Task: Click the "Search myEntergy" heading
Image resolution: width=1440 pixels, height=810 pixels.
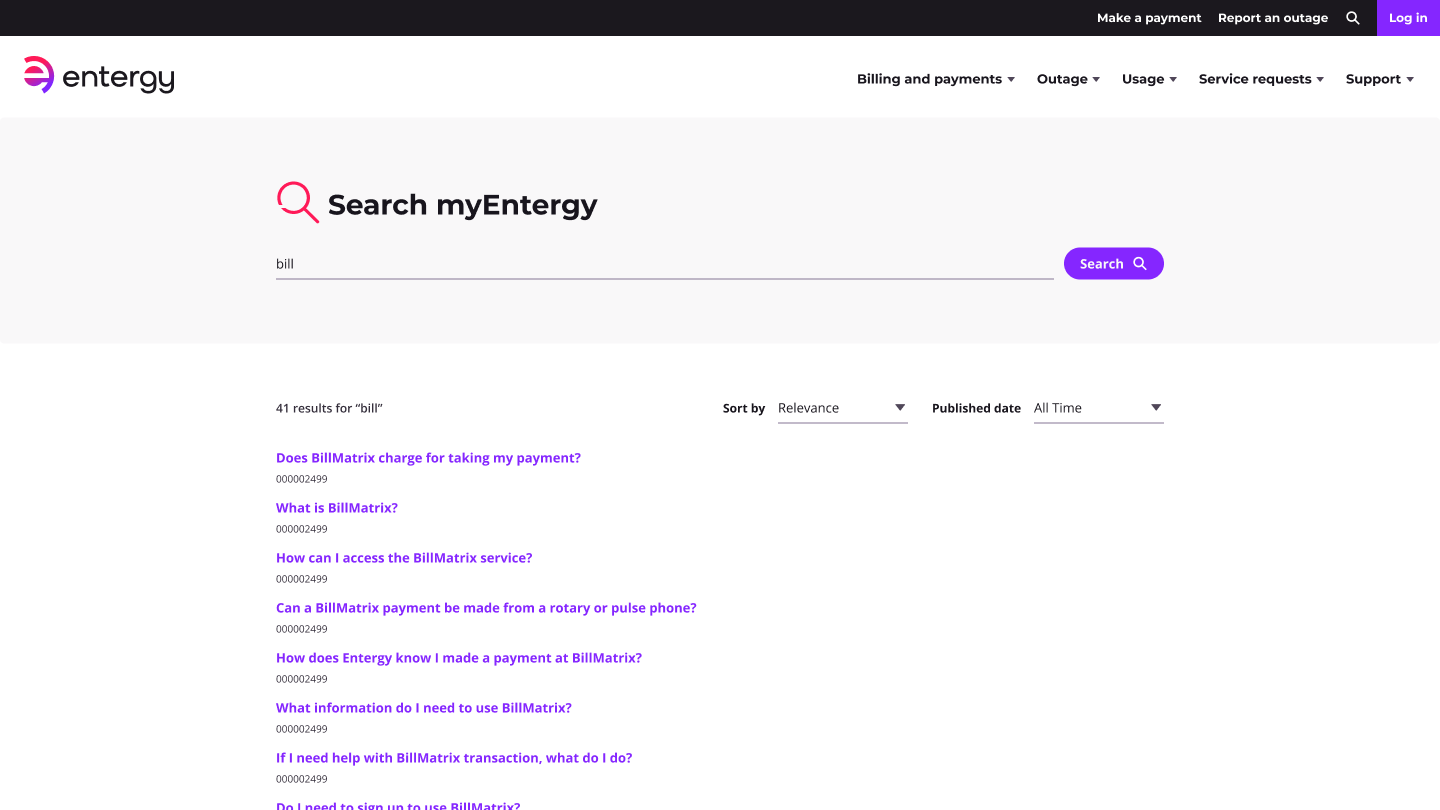Action: pyautogui.click(x=462, y=205)
